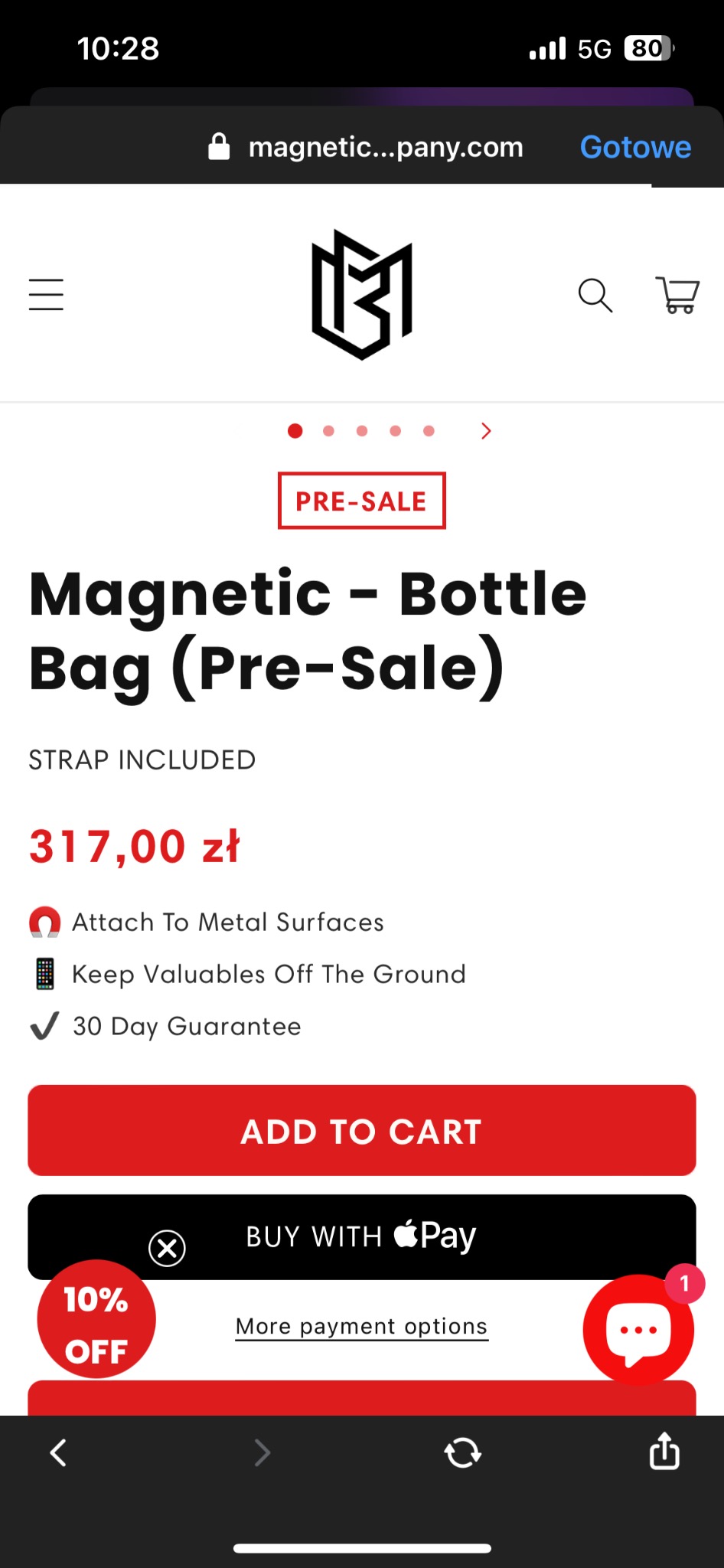Open the hamburger navigation menu
724x1568 pixels.
[x=46, y=295]
